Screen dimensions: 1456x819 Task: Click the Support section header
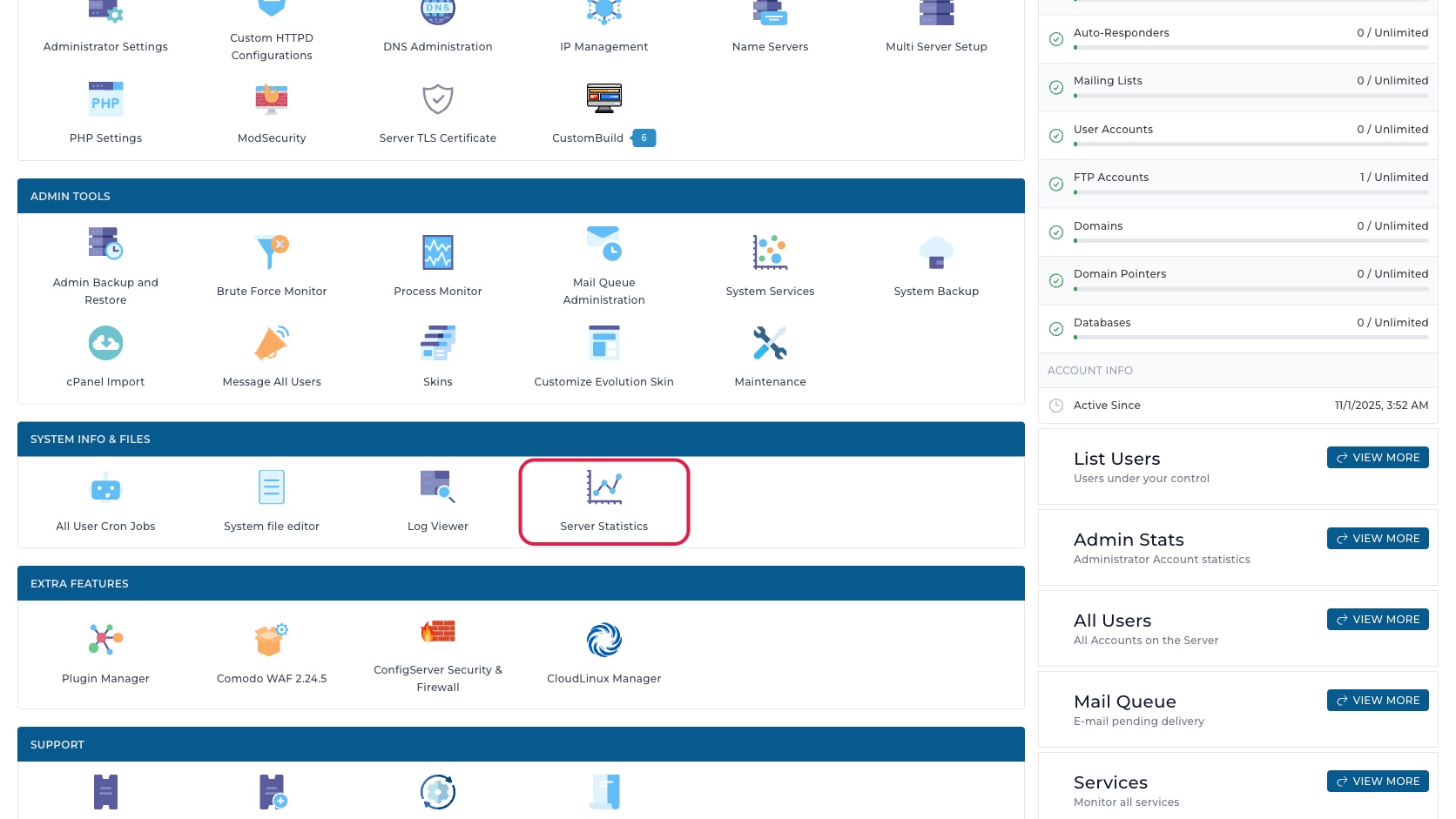coord(521,744)
